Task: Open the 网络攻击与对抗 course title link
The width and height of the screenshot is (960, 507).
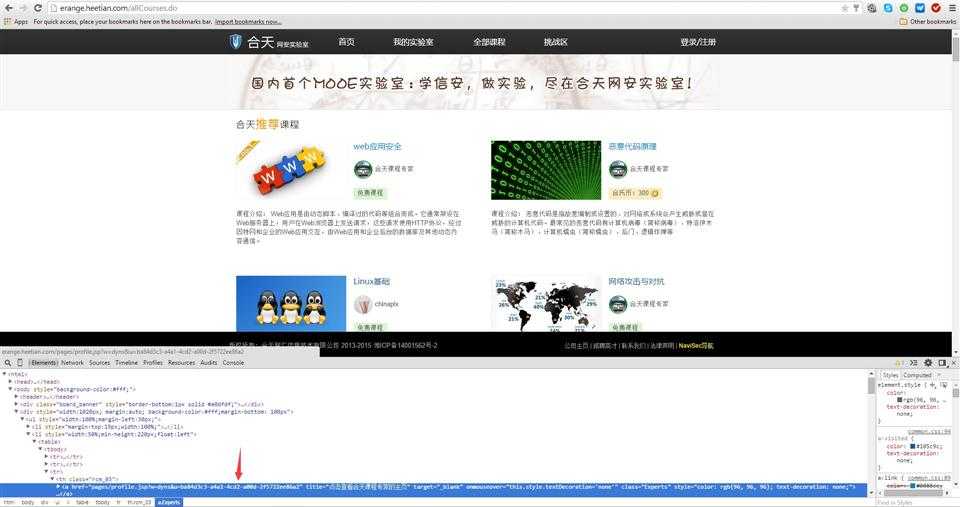Action: 636,281
